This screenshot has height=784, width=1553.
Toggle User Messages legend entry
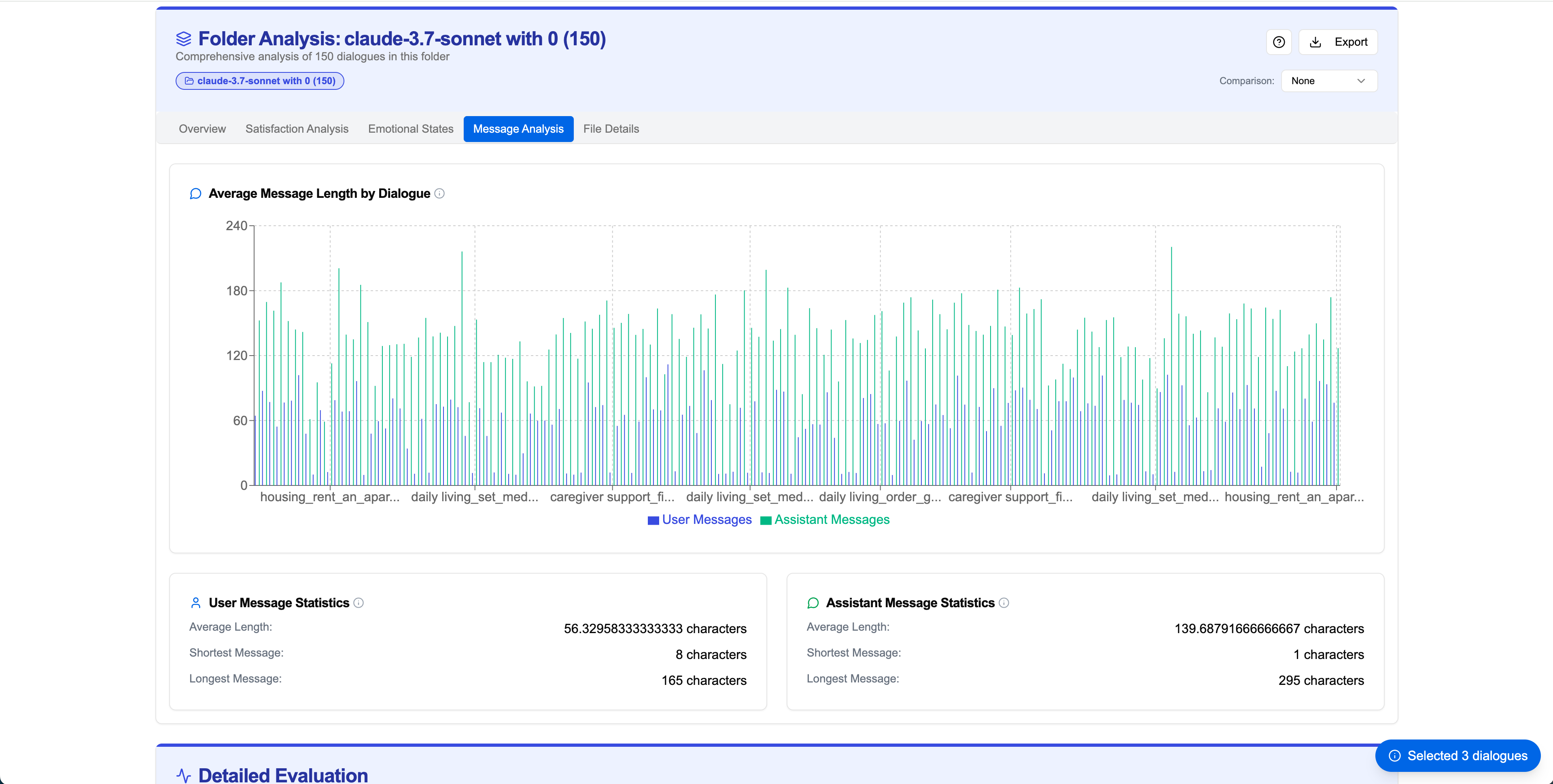coord(699,519)
